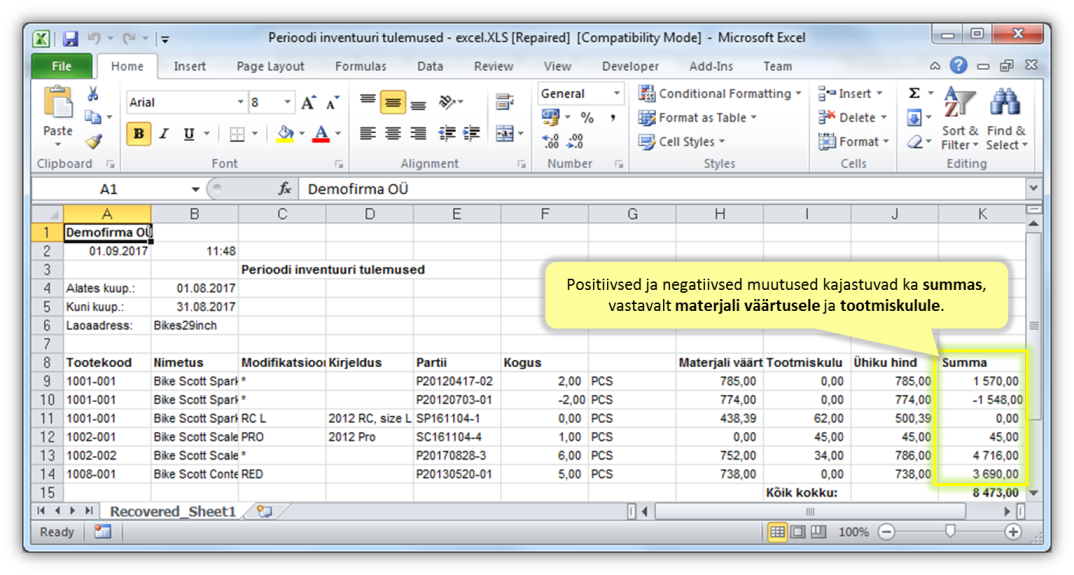Viewport: 1074px width, 575px height.
Task: Click the Insert Worksheet icon
Action: (x=264, y=511)
